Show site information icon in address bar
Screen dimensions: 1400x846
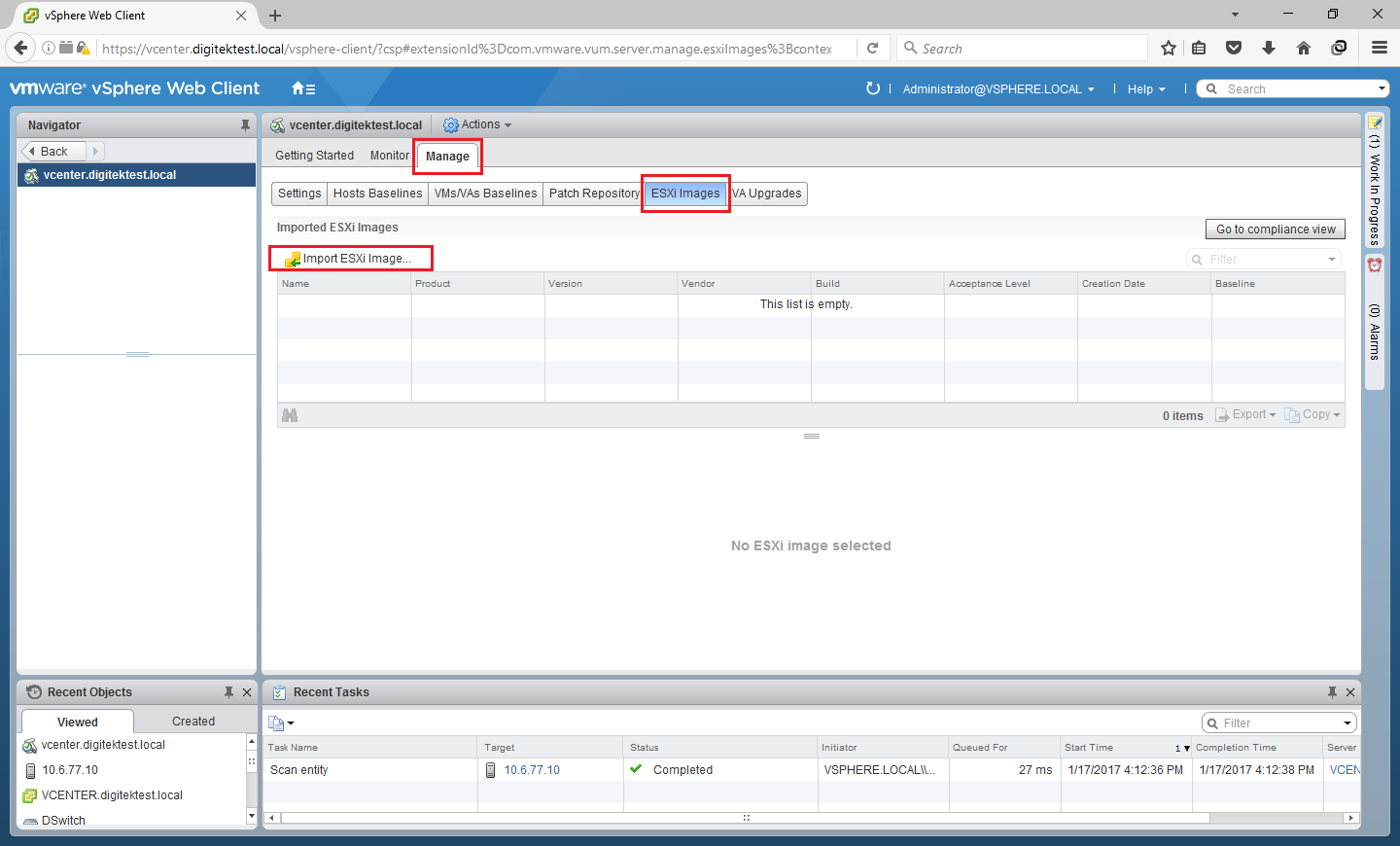tap(49, 48)
